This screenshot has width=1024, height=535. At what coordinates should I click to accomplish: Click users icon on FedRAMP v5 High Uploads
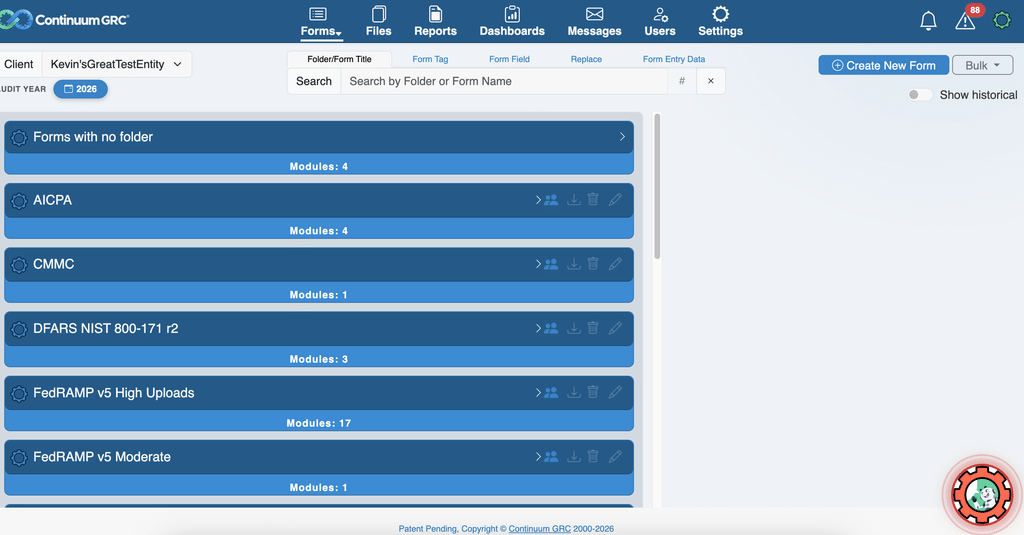551,393
